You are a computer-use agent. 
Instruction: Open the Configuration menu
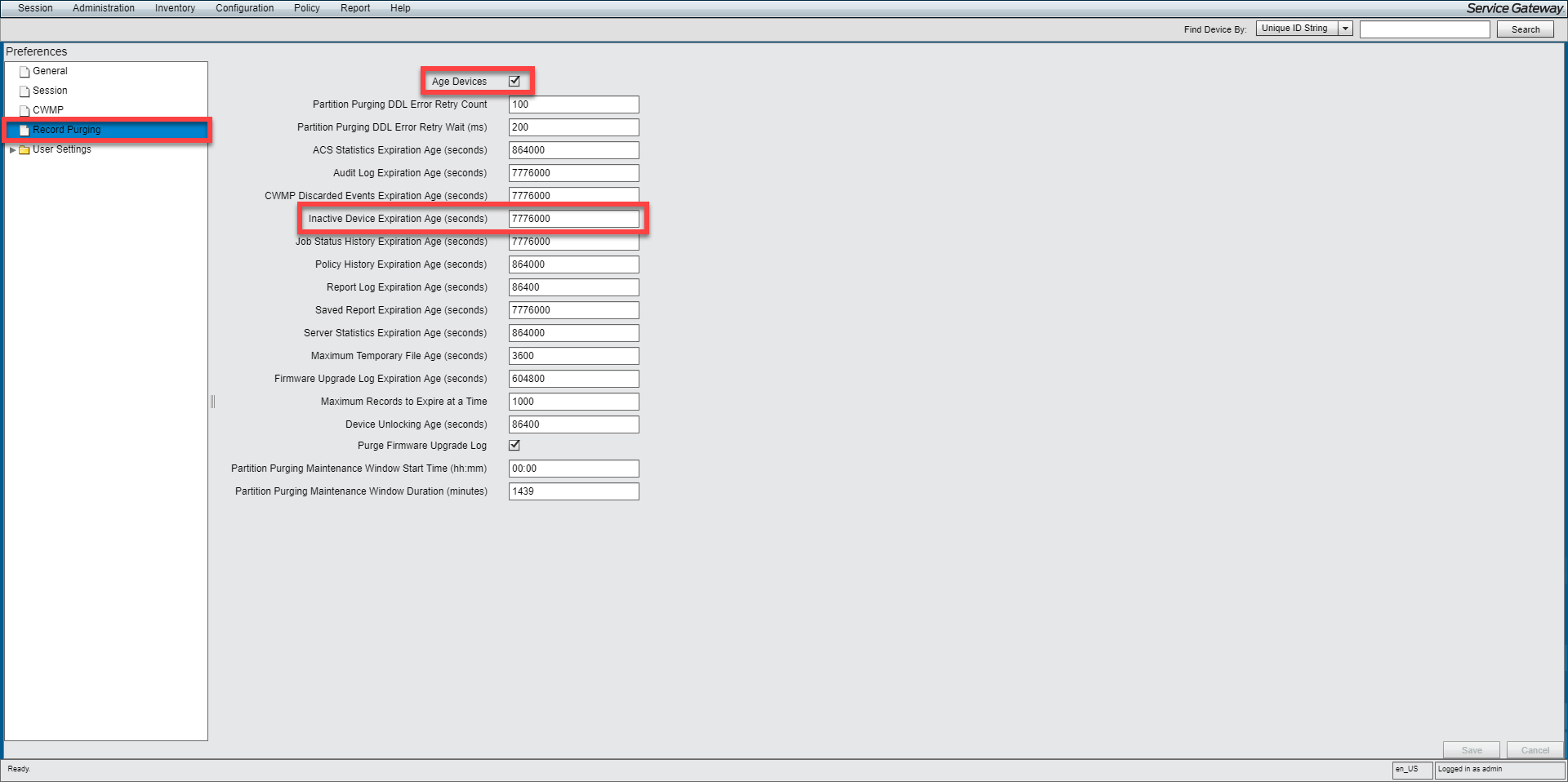tap(244, 8)
